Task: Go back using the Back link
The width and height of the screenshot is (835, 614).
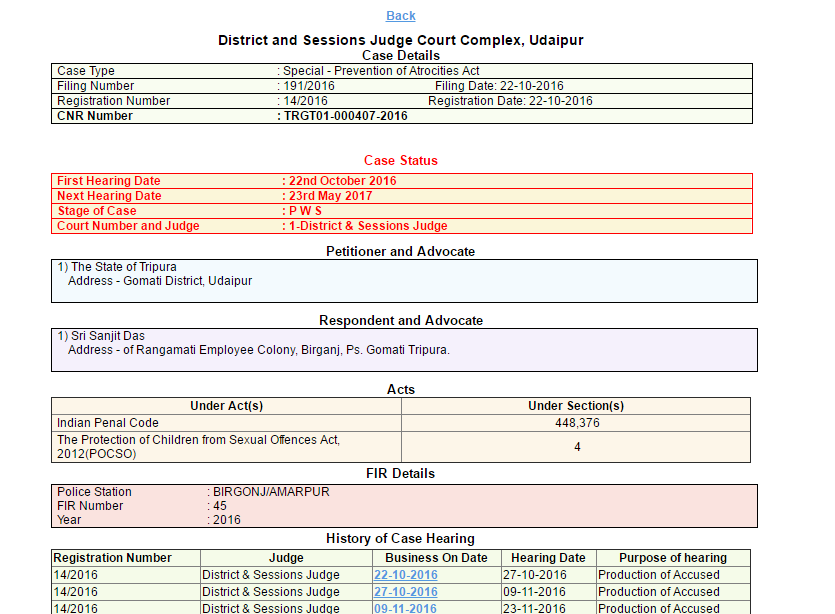Action: [400, 16]
